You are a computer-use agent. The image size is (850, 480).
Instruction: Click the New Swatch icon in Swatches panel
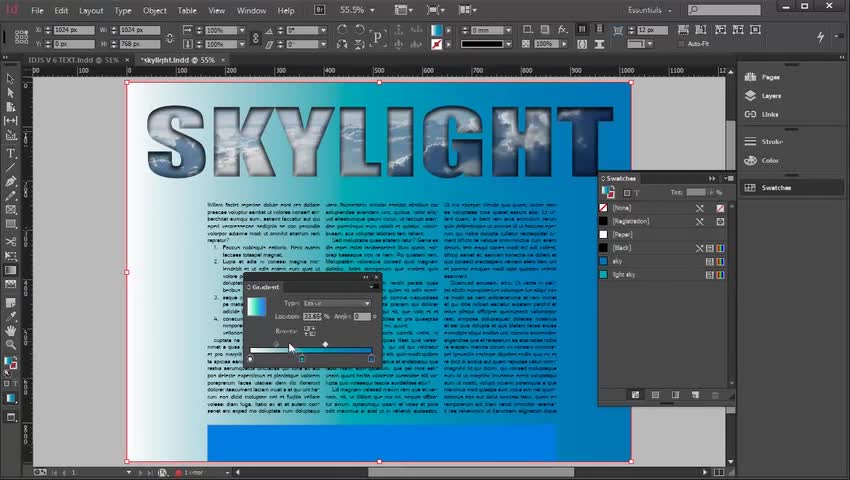(696, 395)
